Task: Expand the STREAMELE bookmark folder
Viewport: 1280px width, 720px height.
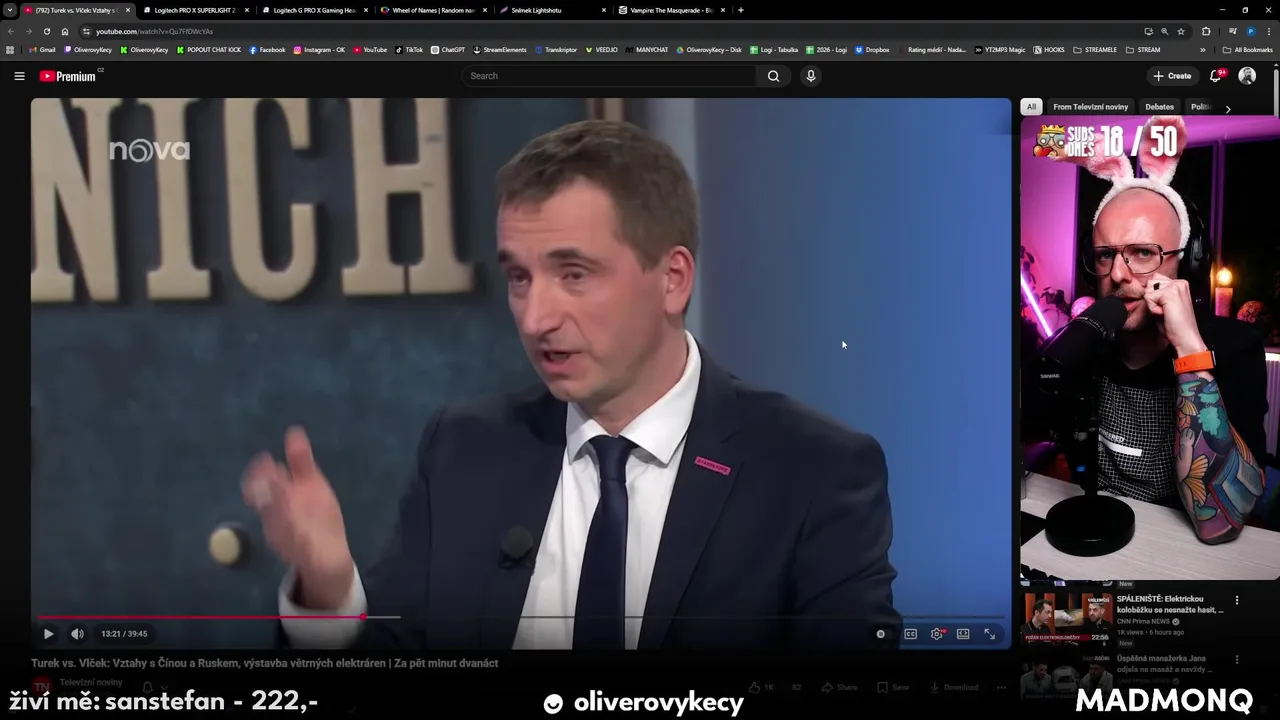Action: click(1094, 49)
